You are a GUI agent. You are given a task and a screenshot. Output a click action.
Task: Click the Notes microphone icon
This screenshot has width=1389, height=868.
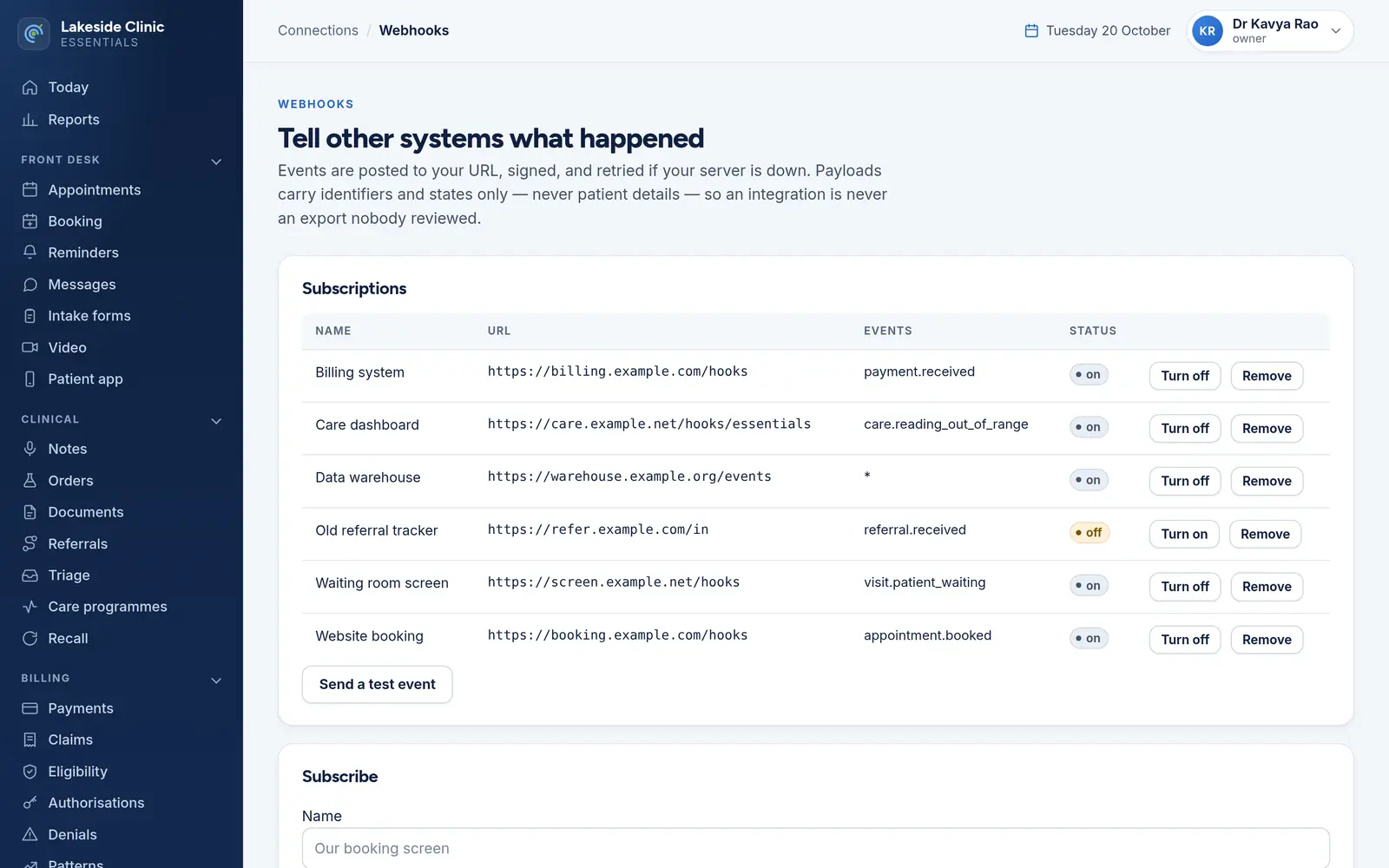pos(30,449)
